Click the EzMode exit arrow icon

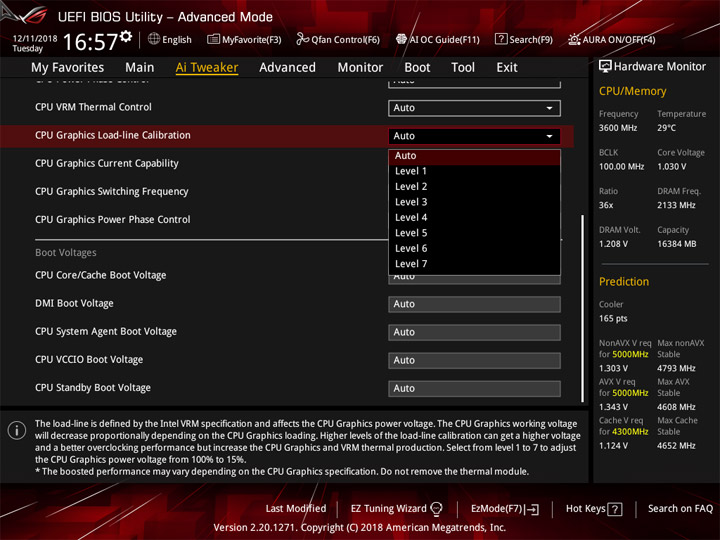pos(533,509)
